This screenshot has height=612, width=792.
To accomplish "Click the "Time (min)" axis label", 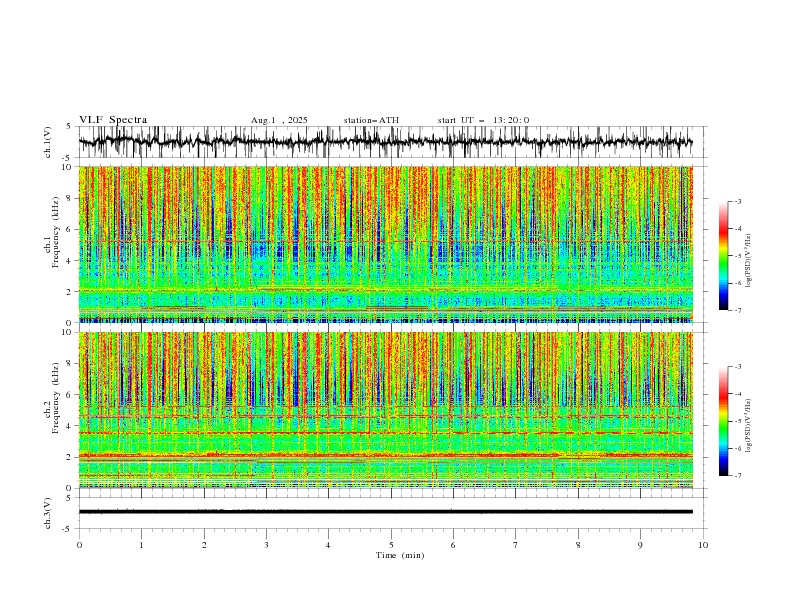I will (400, 555).
